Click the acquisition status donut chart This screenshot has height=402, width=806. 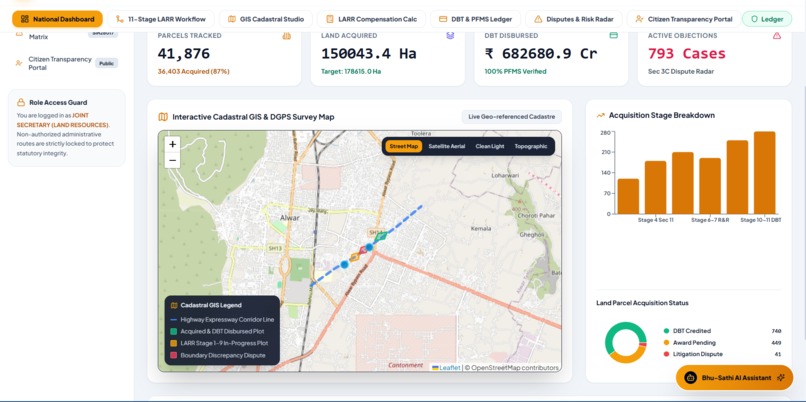pos(626,343)
